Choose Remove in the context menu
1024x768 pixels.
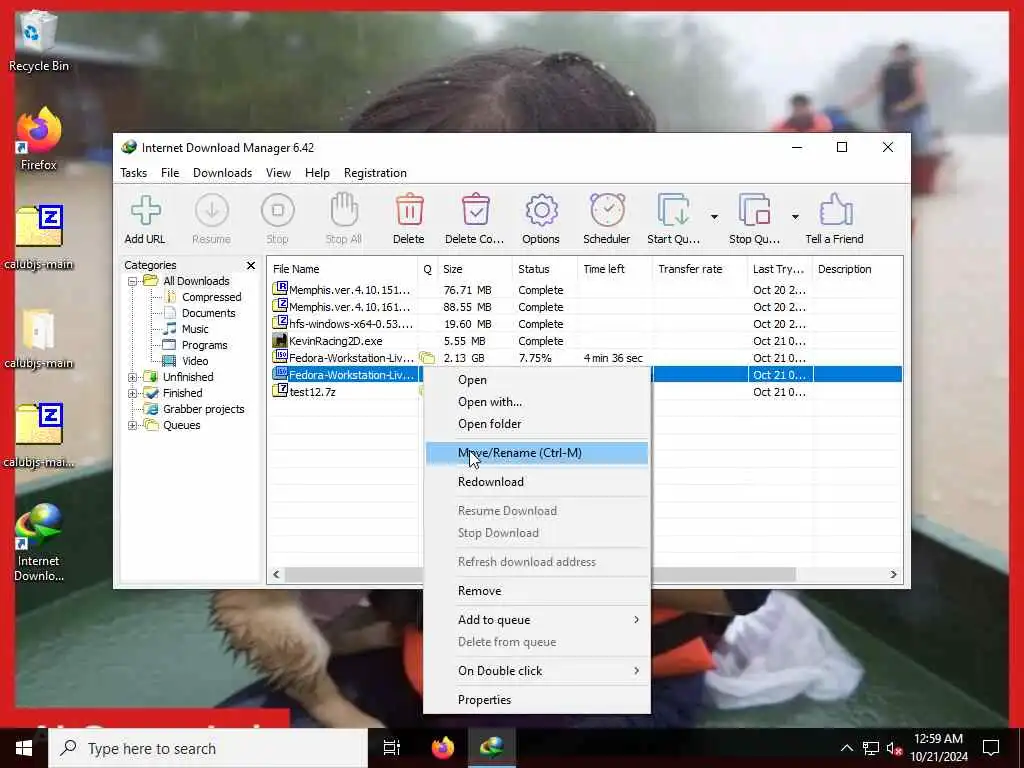pyautogui.click(x=537, y=591)
